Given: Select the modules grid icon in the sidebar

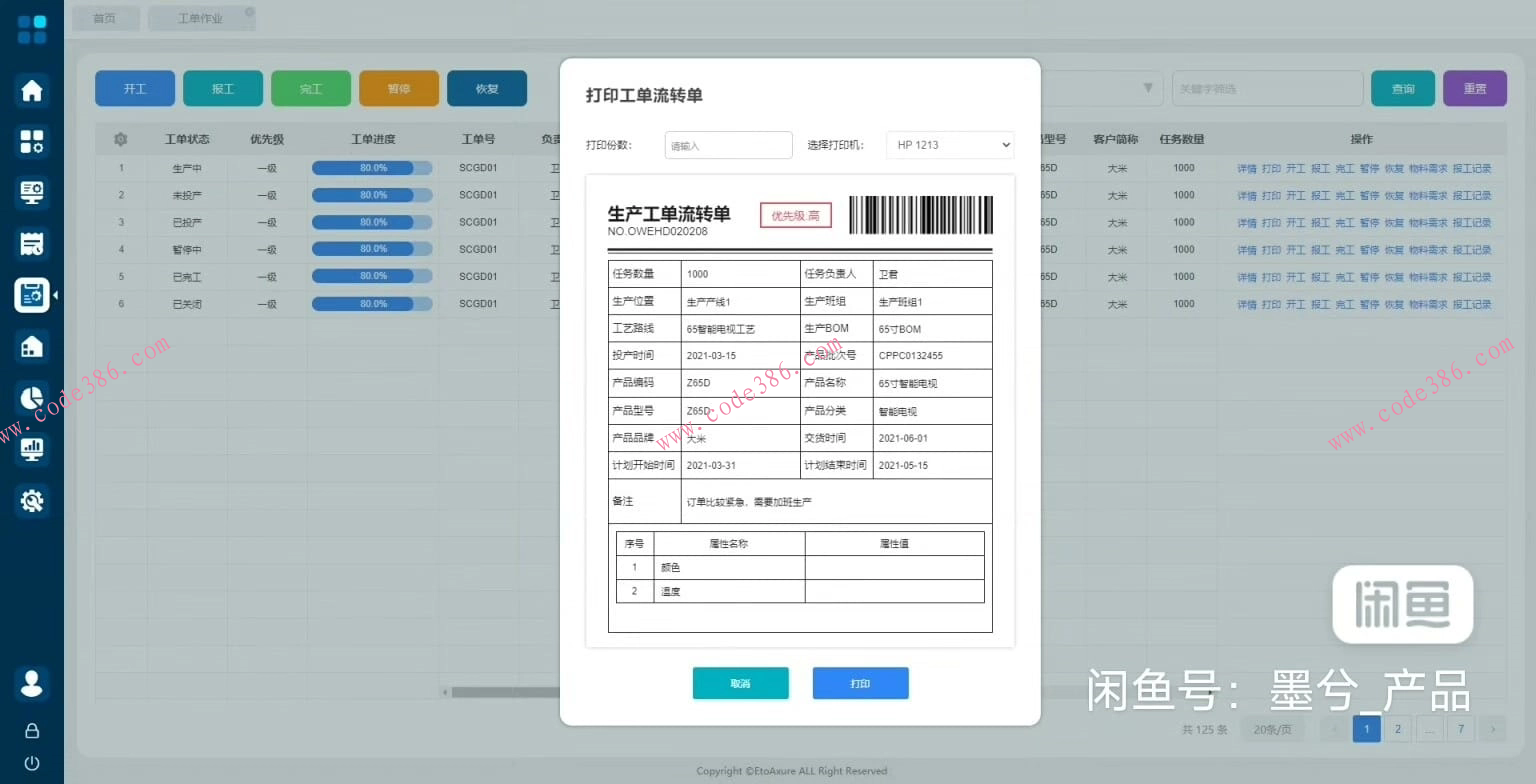Looking at the screenshot, I should (x=32, y=141).
